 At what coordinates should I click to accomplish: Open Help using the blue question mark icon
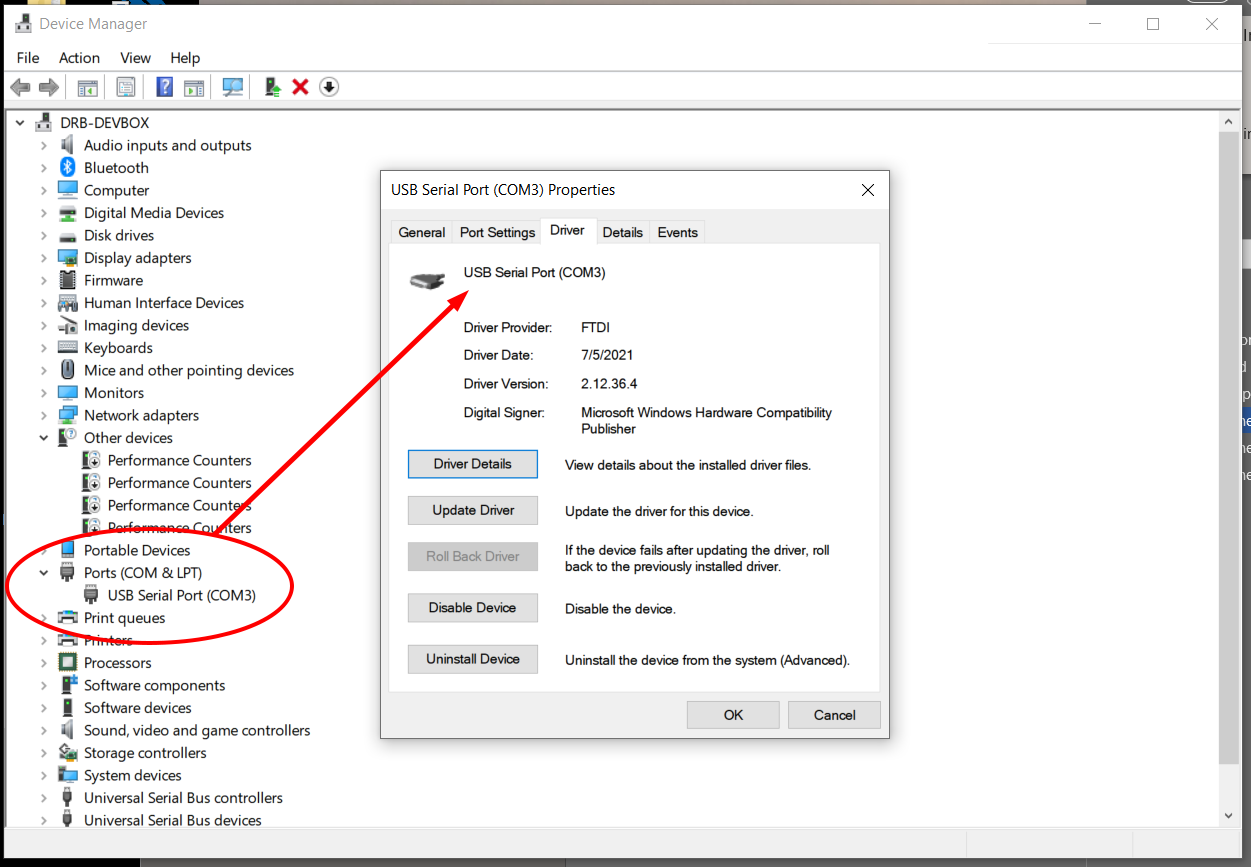coord(164,87)
